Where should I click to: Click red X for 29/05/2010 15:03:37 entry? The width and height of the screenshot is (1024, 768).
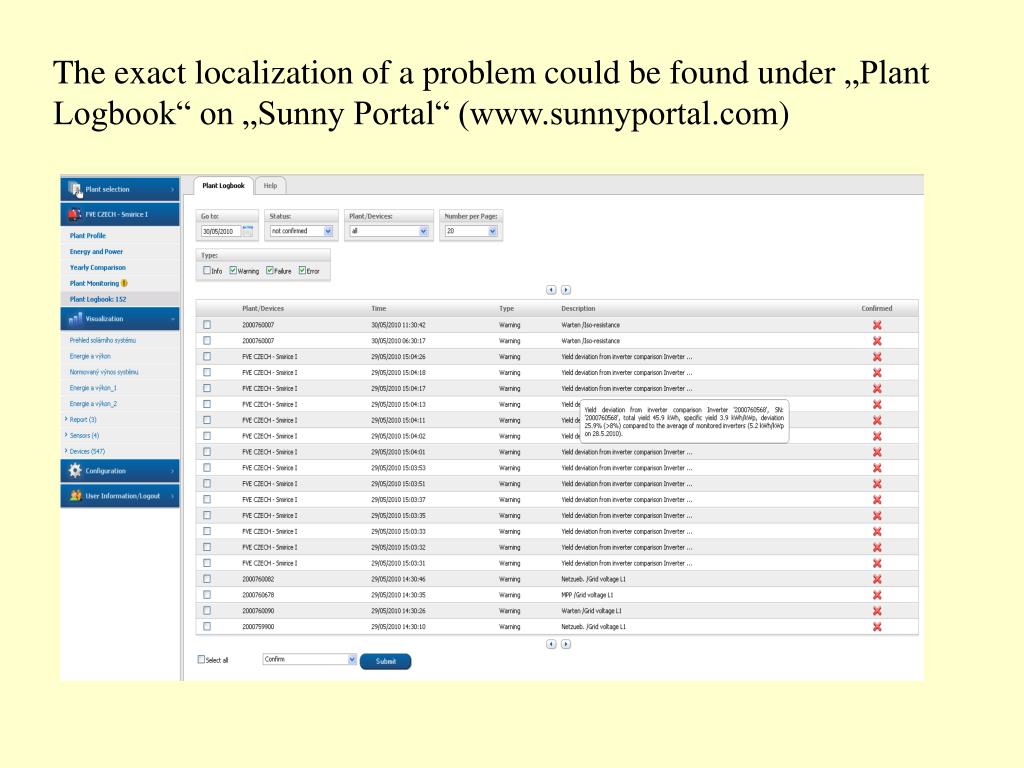(877, 500)
